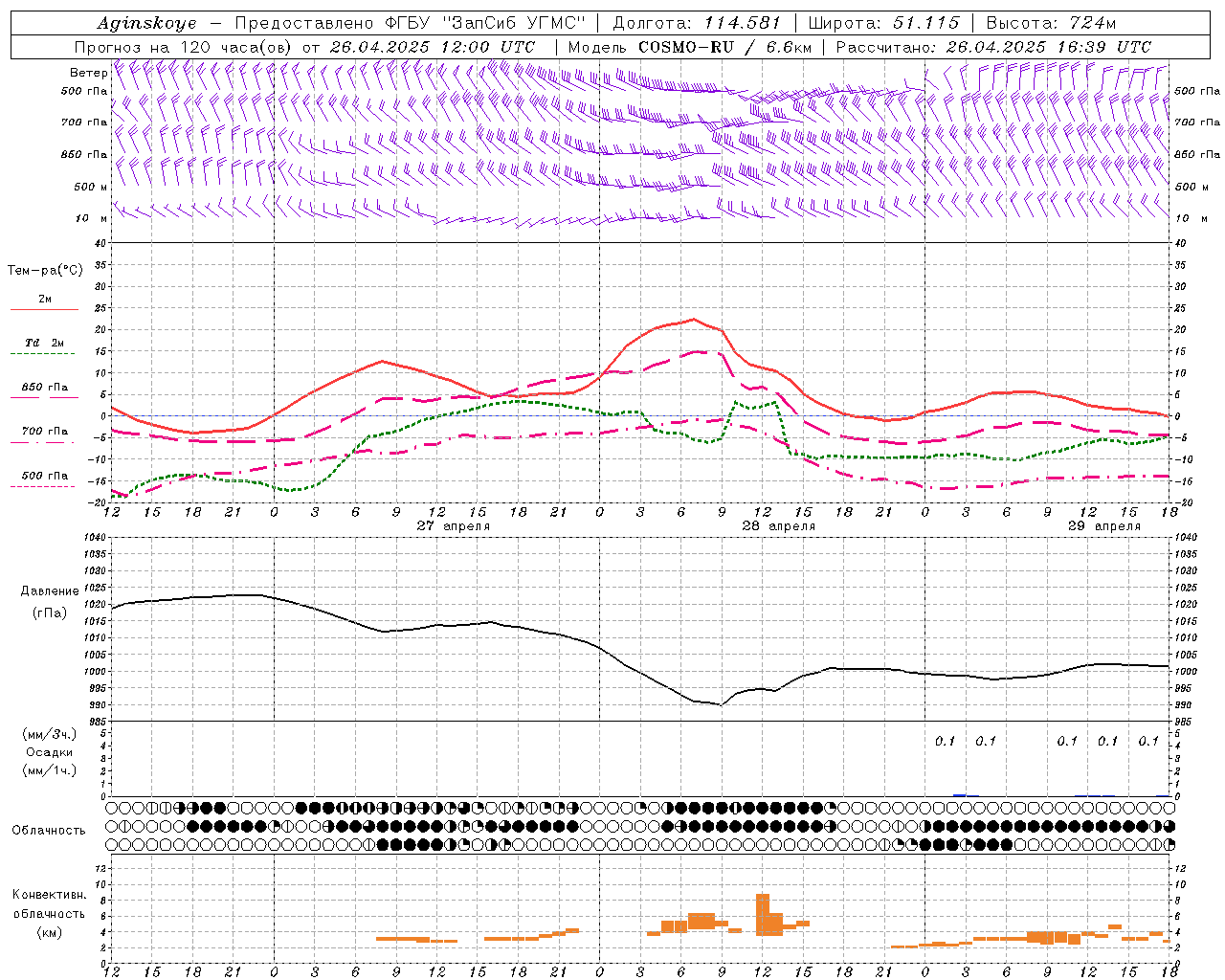
Task: Select the 850 гПа temperature legend entry
Action: [44, 388]
